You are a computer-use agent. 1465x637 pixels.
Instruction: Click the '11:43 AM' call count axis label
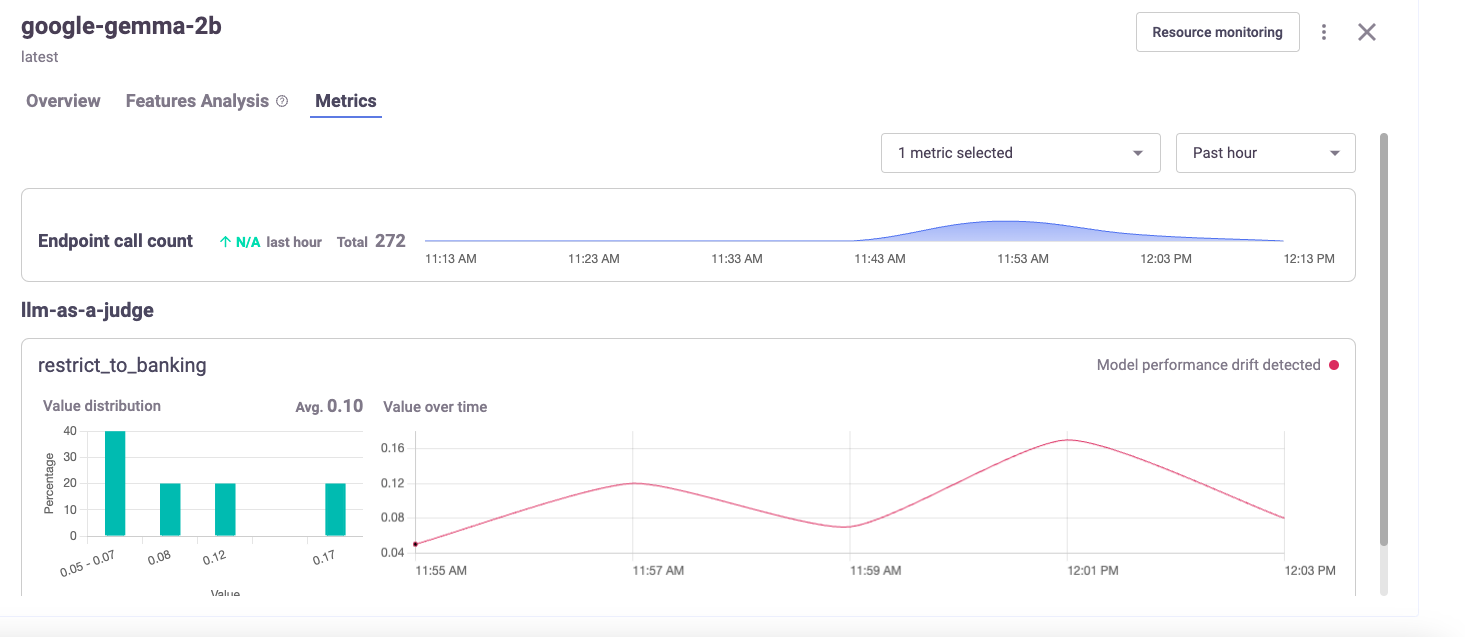click(880, 259)
